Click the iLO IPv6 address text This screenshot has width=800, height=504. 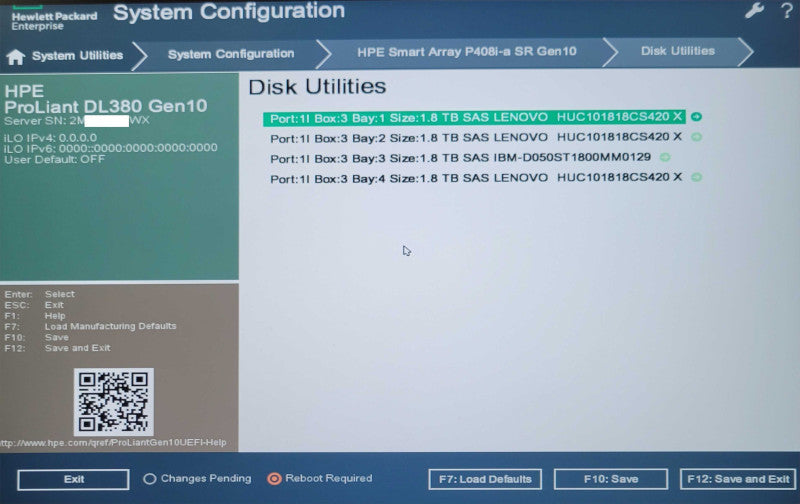[x=111, y=148]
